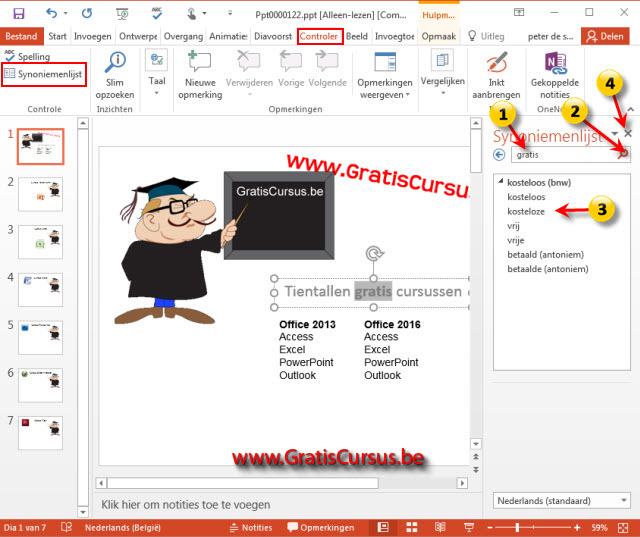Open the ribbon display options icon
640x537 pixels.
point(519,12)
